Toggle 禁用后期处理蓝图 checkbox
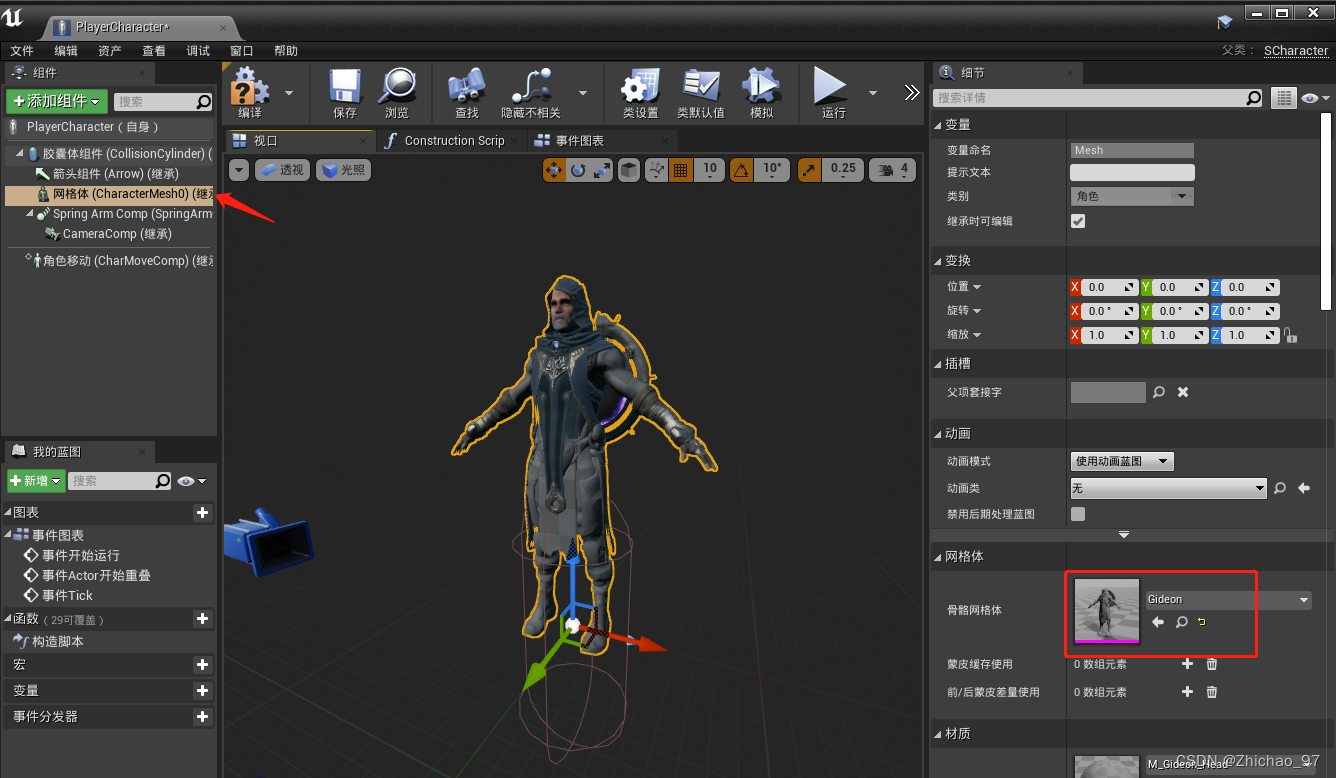 click(x=1078, y=514)
